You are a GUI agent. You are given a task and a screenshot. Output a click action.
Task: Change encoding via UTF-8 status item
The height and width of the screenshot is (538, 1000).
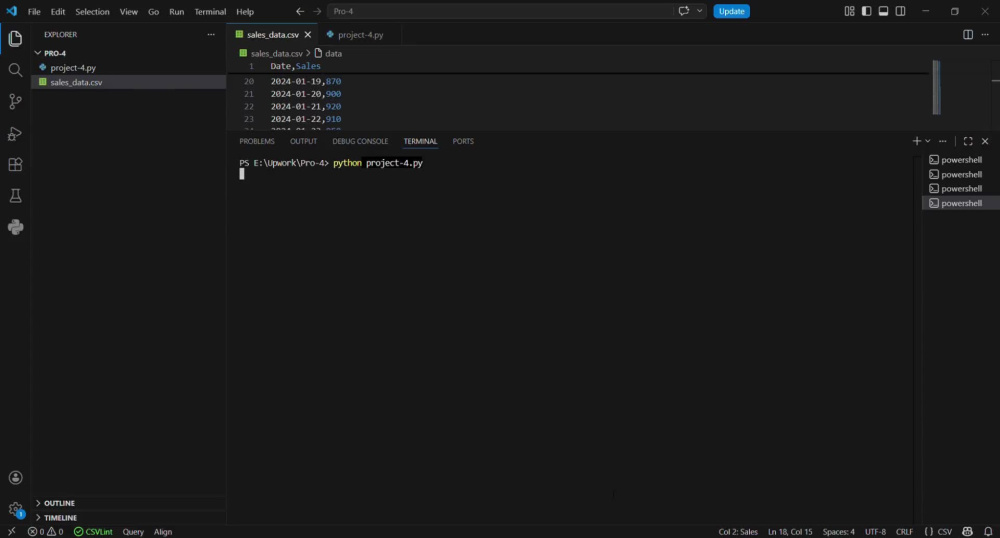coord(875,532)
